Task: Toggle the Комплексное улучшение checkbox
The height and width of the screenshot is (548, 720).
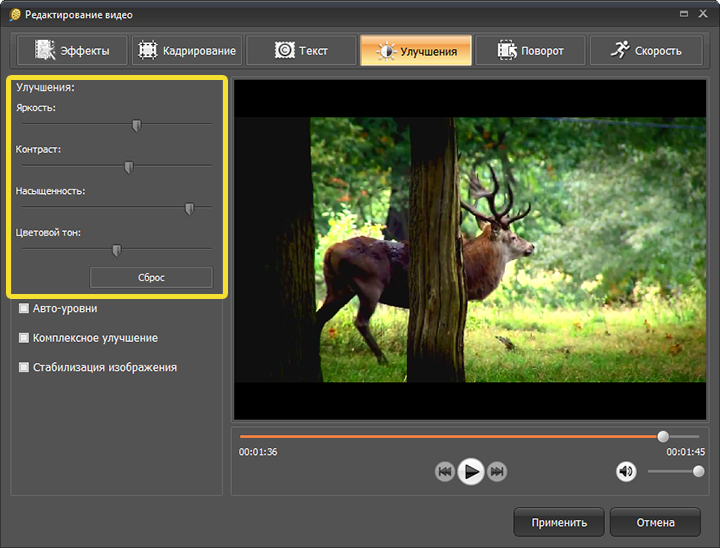Action: [x=24, y=338]
